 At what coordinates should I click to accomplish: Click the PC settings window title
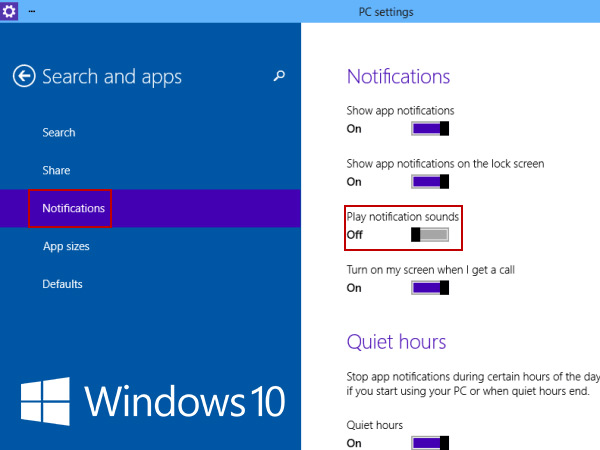[386, 11]
